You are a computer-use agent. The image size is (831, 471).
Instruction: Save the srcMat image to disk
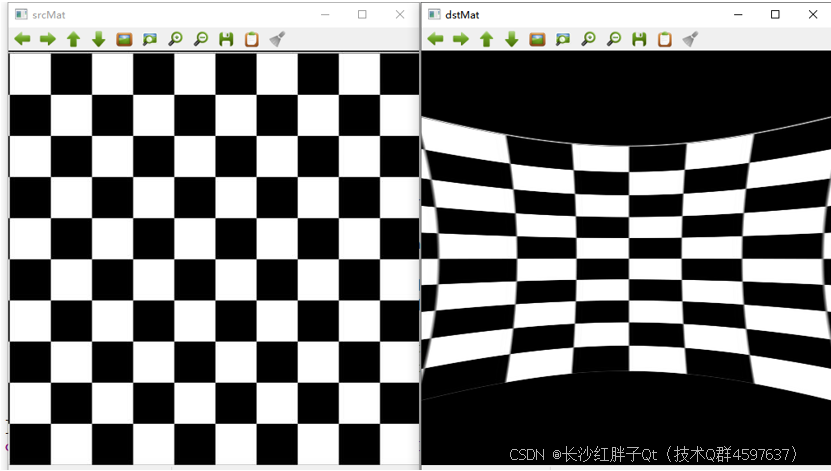click(226, 39)
